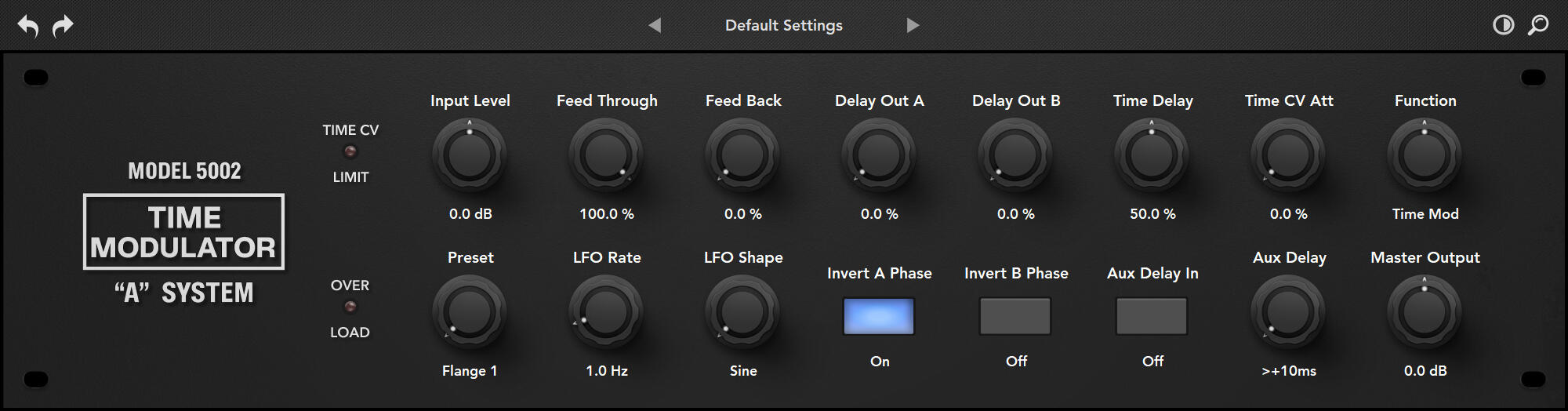The width and height of the screenshot is (1568, 411).
Task: Click the Input Level 0.0 dB value
Action: click(x=470, y=214)
